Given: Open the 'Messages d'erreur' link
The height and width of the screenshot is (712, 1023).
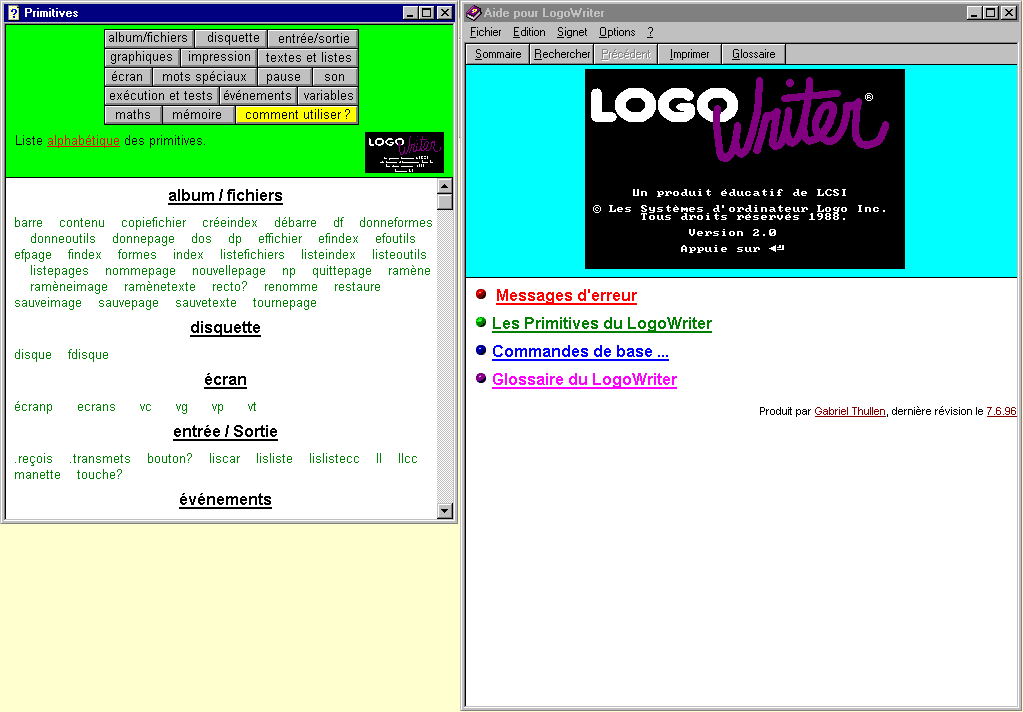Looking at the screenshot, I should [x=566, y=296].
